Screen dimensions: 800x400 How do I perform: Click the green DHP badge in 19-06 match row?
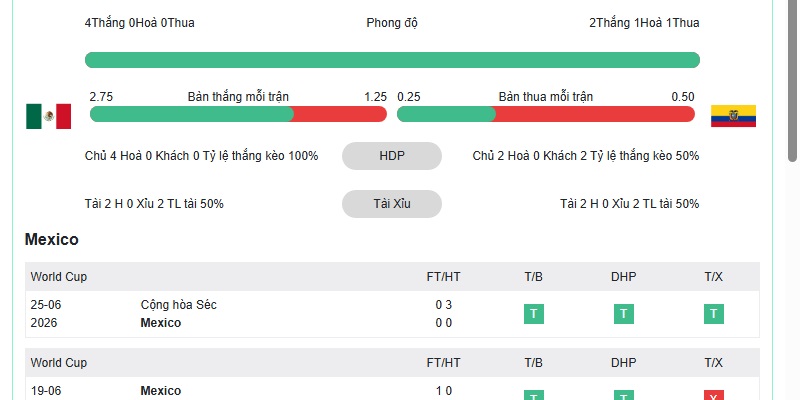coord(623,395)
